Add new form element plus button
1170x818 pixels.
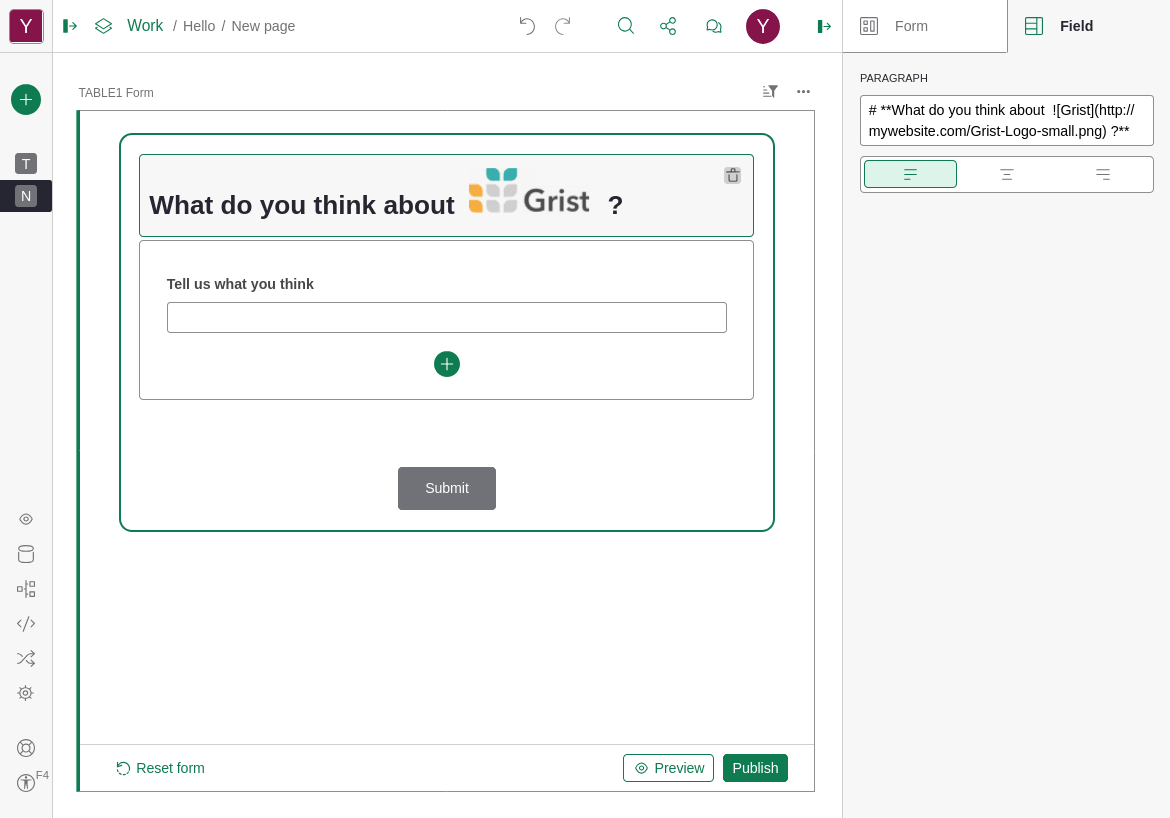(447, 364)
